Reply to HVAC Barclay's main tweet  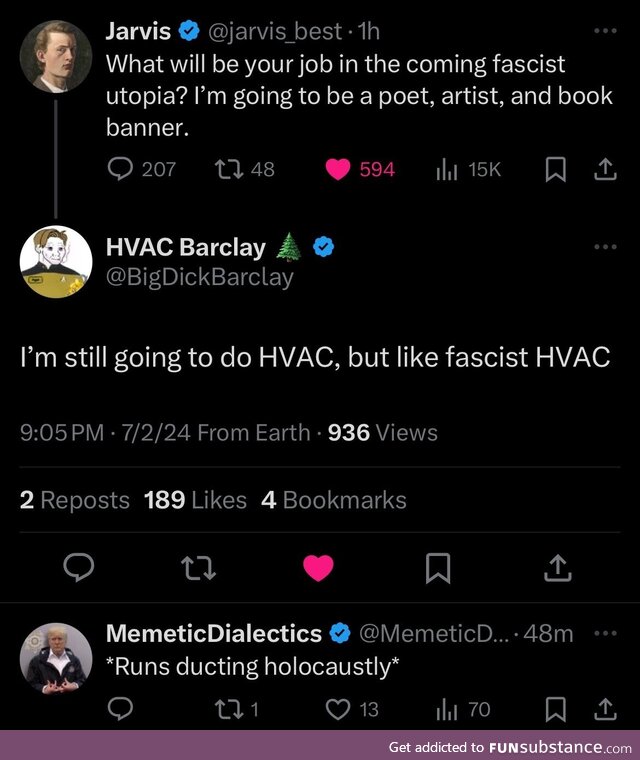79,568
